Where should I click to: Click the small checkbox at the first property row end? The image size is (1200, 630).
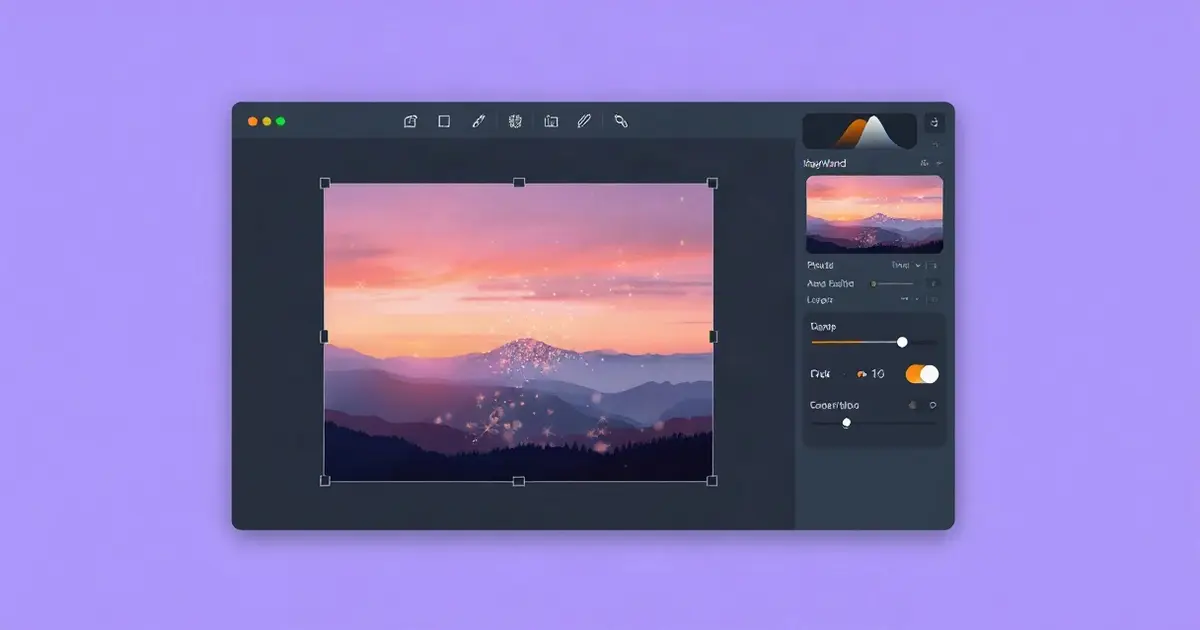tap(933, 266)
